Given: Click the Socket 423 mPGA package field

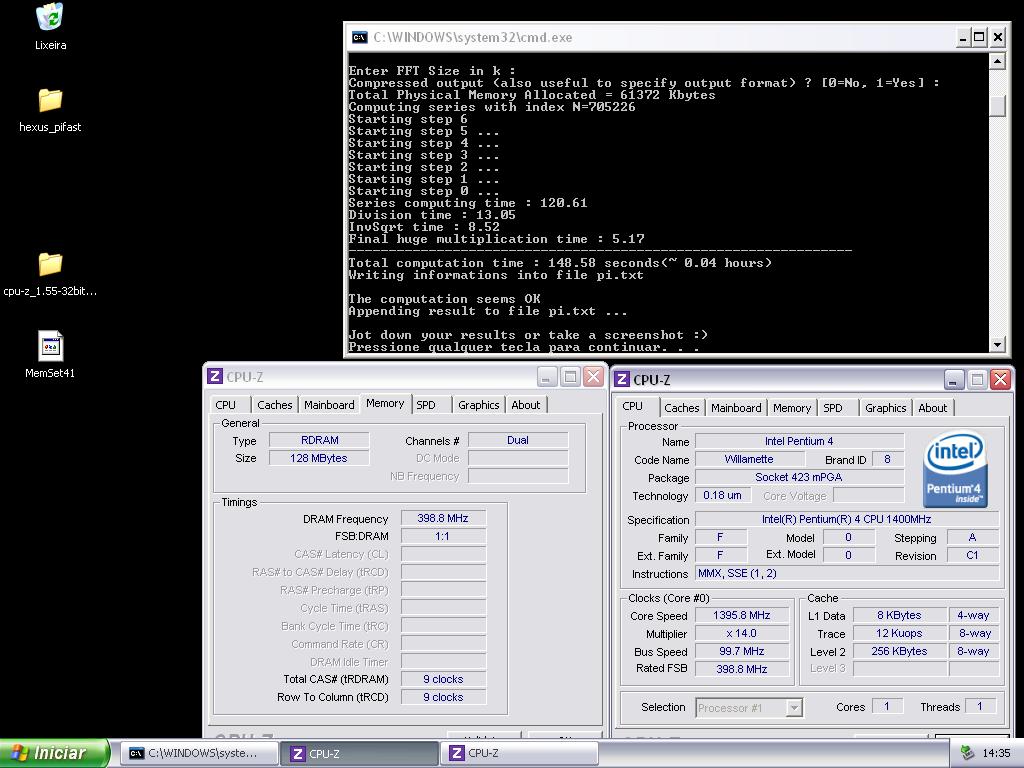Looking at the screenshot, I should tap(799, 477).
